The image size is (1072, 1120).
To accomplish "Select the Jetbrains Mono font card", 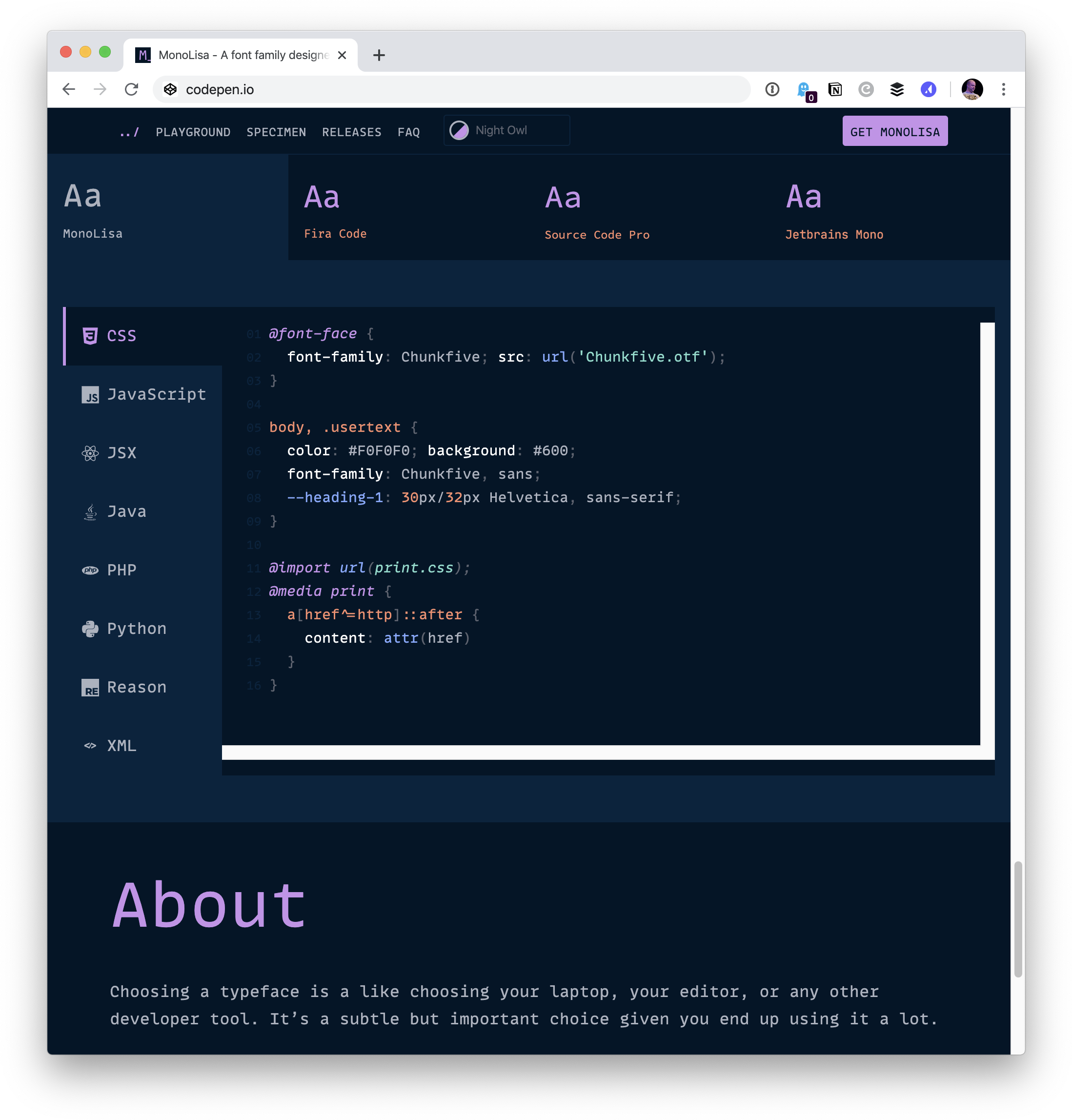I will pyautogui.click(x=890, y=207).
